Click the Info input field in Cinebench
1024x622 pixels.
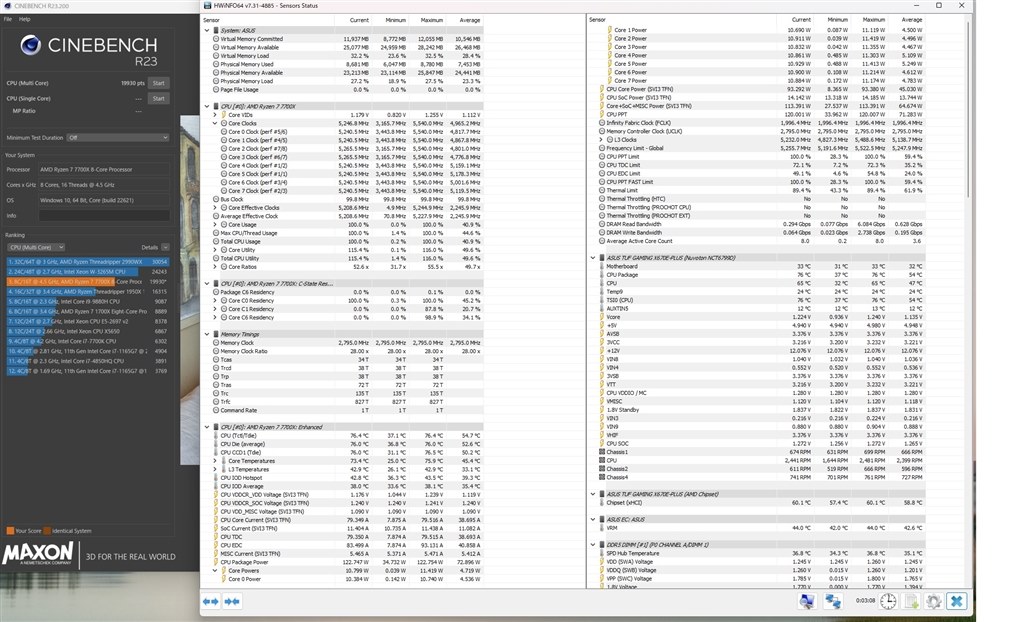104,216
